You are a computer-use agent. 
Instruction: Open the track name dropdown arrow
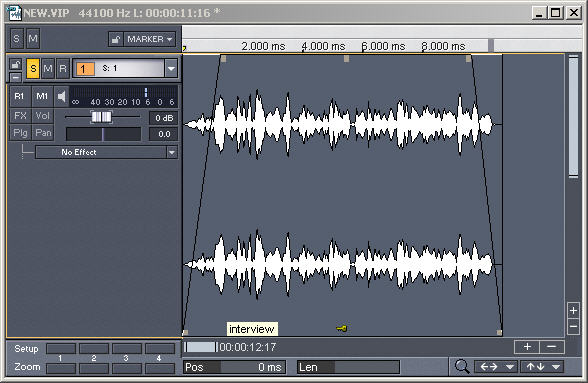coord(171,68)
